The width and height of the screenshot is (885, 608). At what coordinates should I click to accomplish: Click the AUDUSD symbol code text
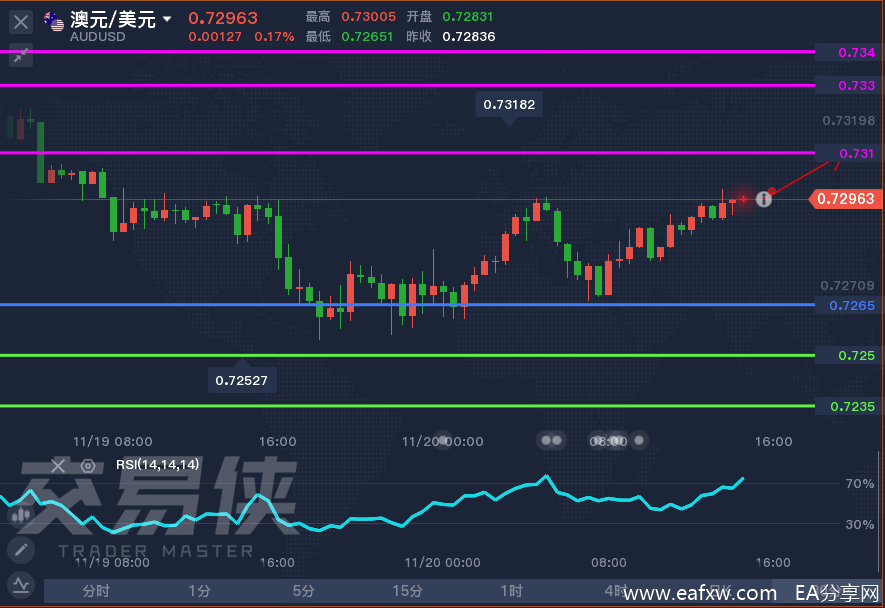click(x=98, y=37)
